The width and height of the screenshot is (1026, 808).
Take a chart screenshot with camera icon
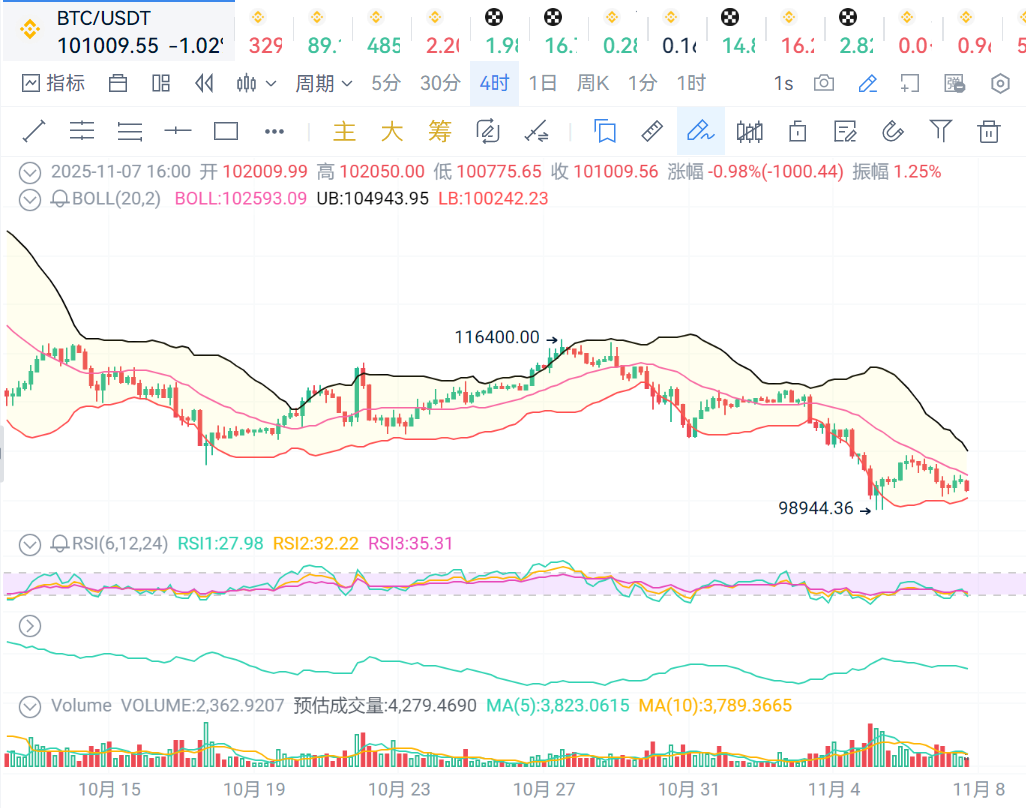coord(824,83)
